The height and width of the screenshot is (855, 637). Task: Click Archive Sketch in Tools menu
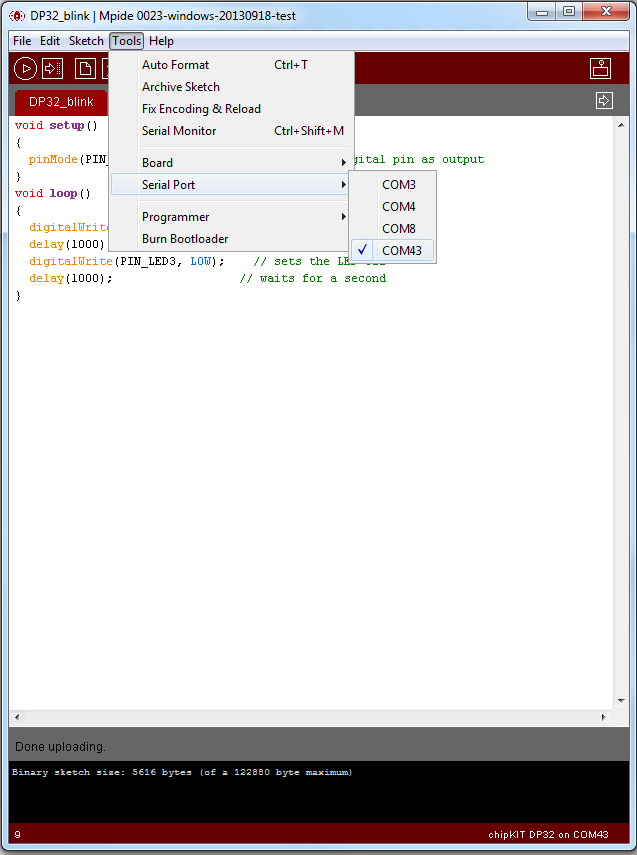pos(181,87)
